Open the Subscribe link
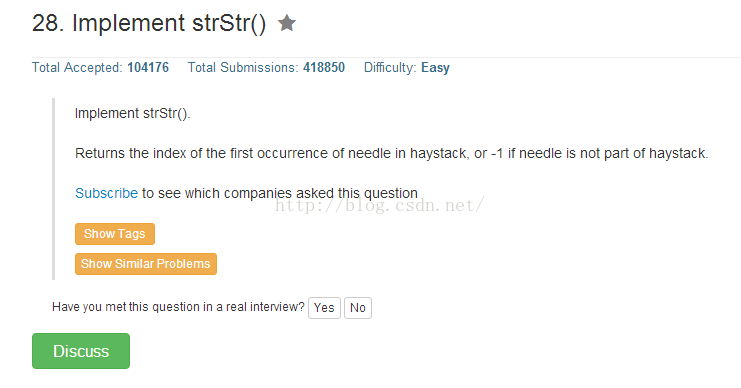The height and width of the screenshot is (388, 741). pos(106,193)
